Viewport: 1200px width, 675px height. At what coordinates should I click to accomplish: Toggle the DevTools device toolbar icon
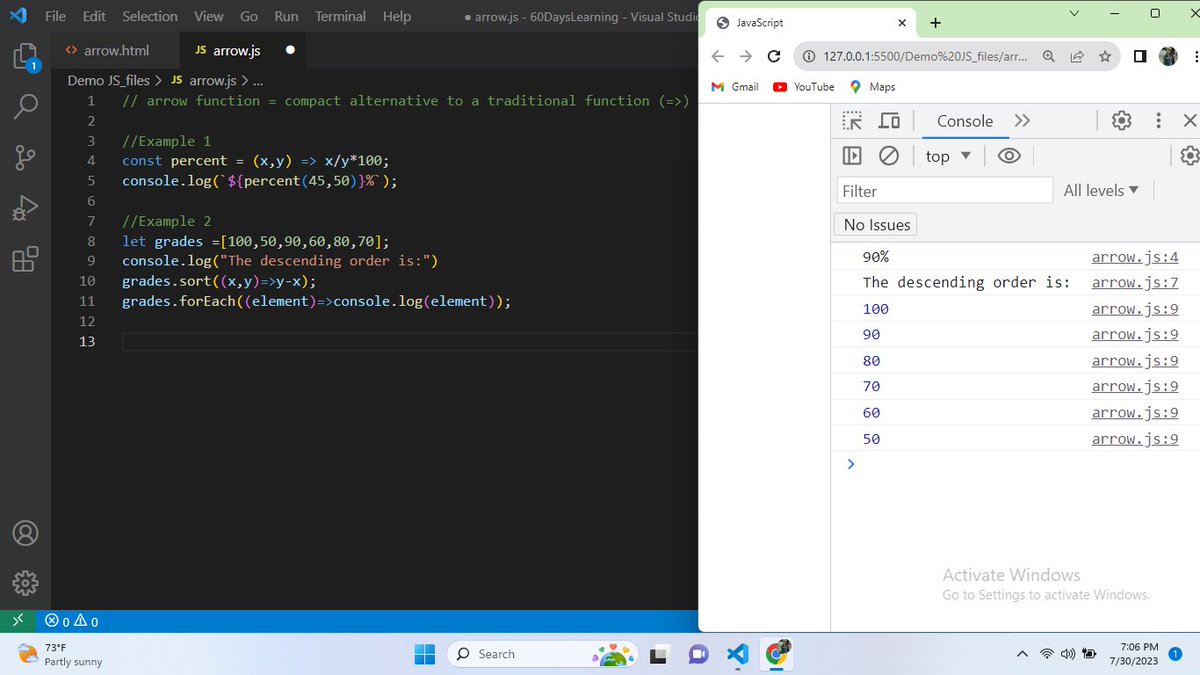point(888,121)
